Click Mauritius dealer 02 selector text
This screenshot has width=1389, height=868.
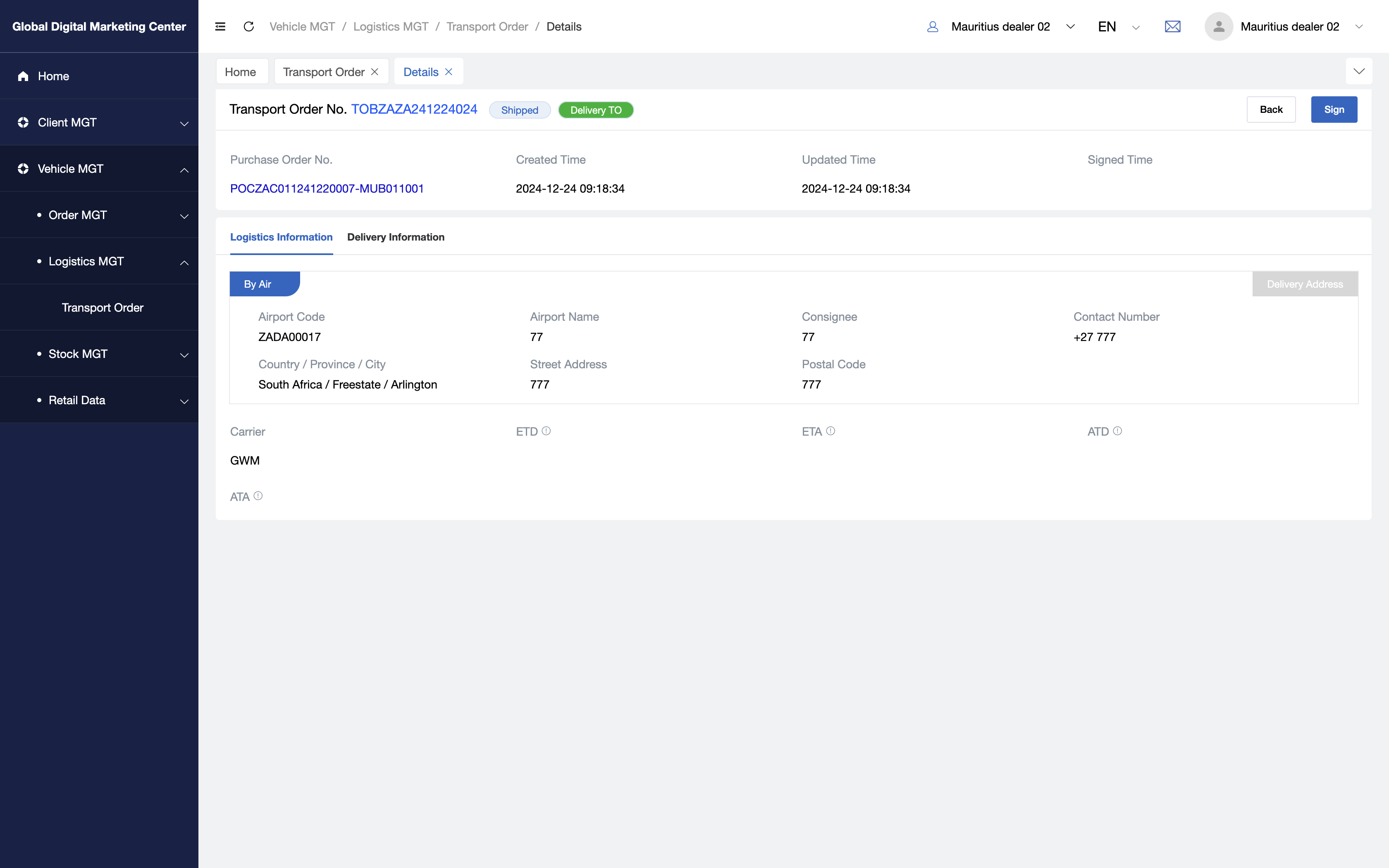[1000, 26]
